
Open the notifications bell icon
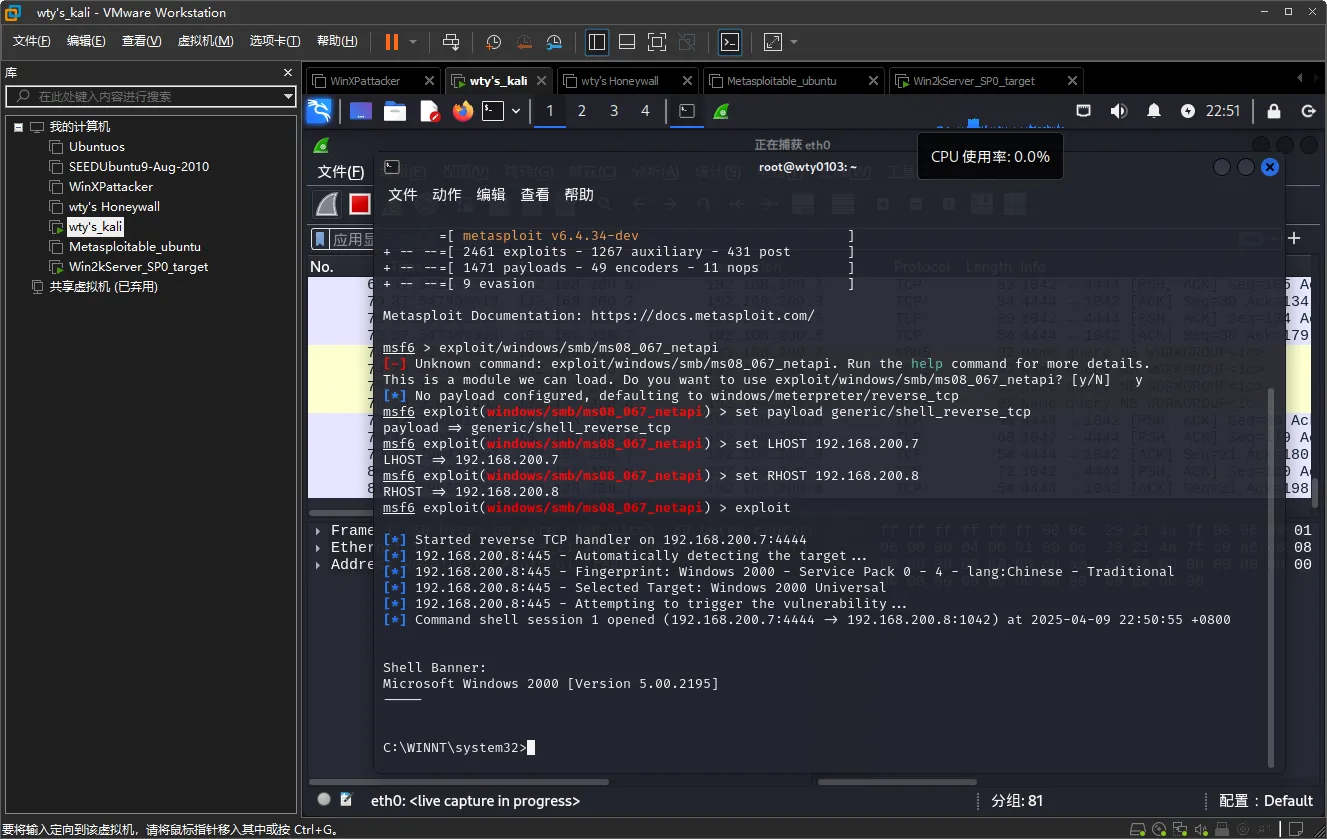click(x=1154, y=111)
